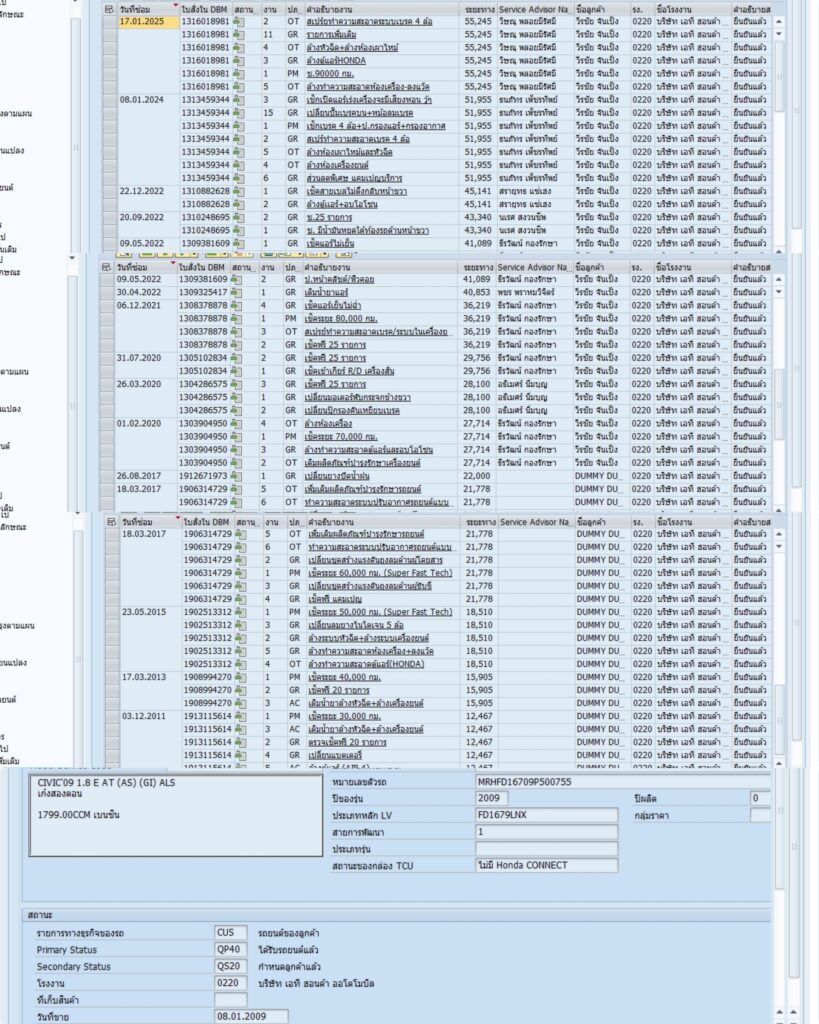The height and width of the screenshot is (1024, 819).
Task: Click status icon in เช็คระยะ 60,000 กม. row
Action: 238,573
